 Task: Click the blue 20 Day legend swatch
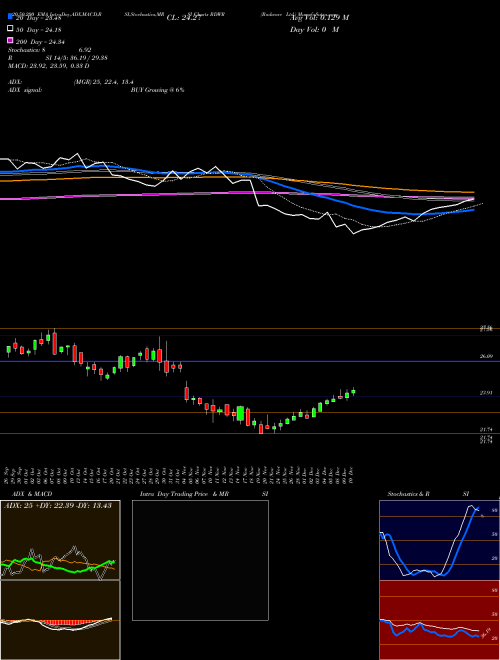pos(11,17)
